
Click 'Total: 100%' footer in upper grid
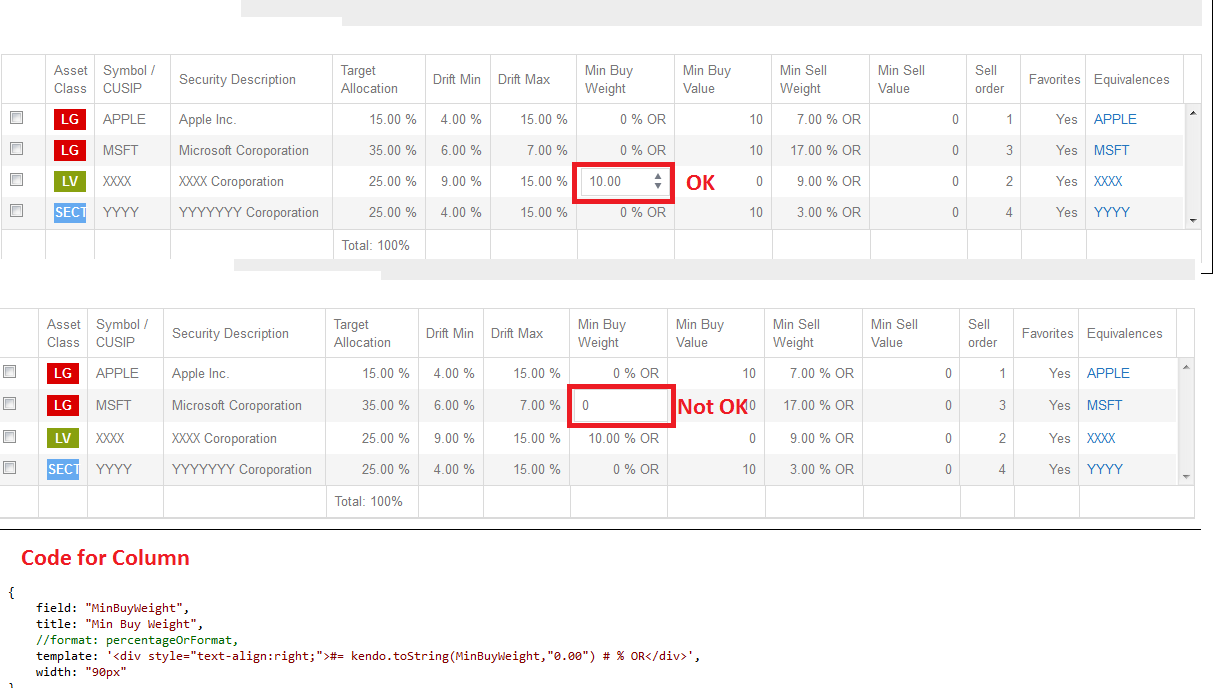pos(376,244)
